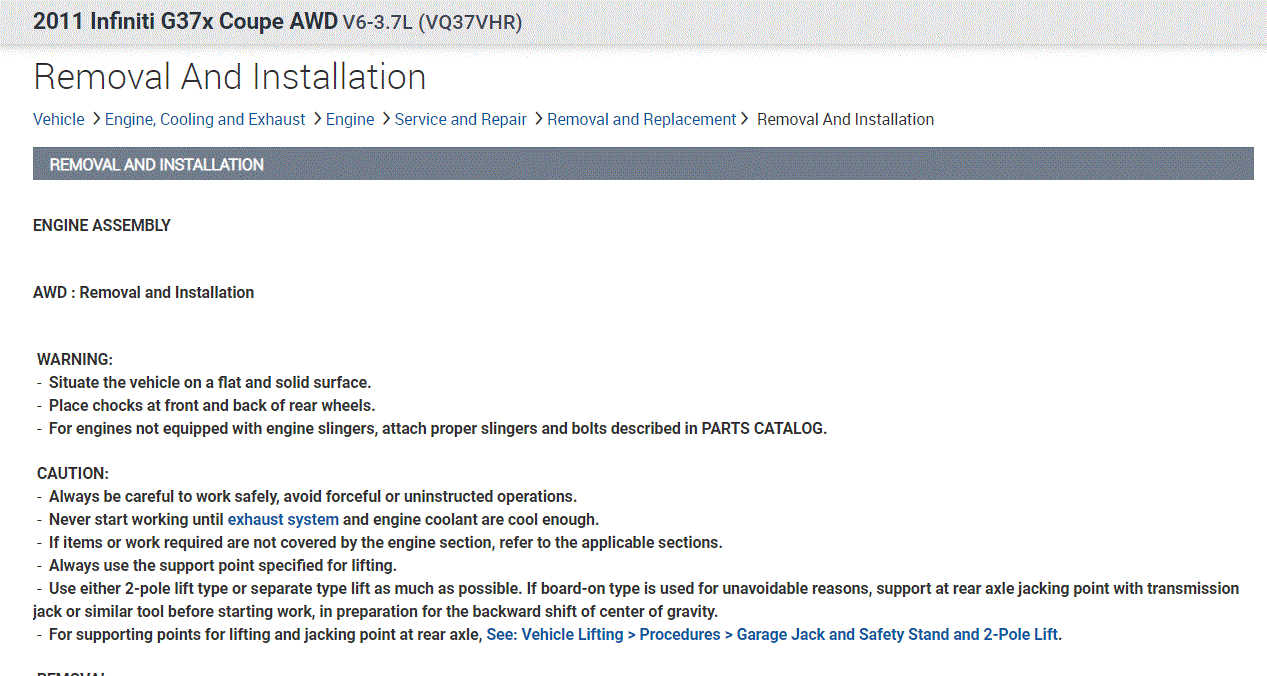The width and height of the screenshot is (1267, 676).
Task: Open Removal and Replacement breadcrumb link
Action: pyautogui.click(x=641, y=119)
